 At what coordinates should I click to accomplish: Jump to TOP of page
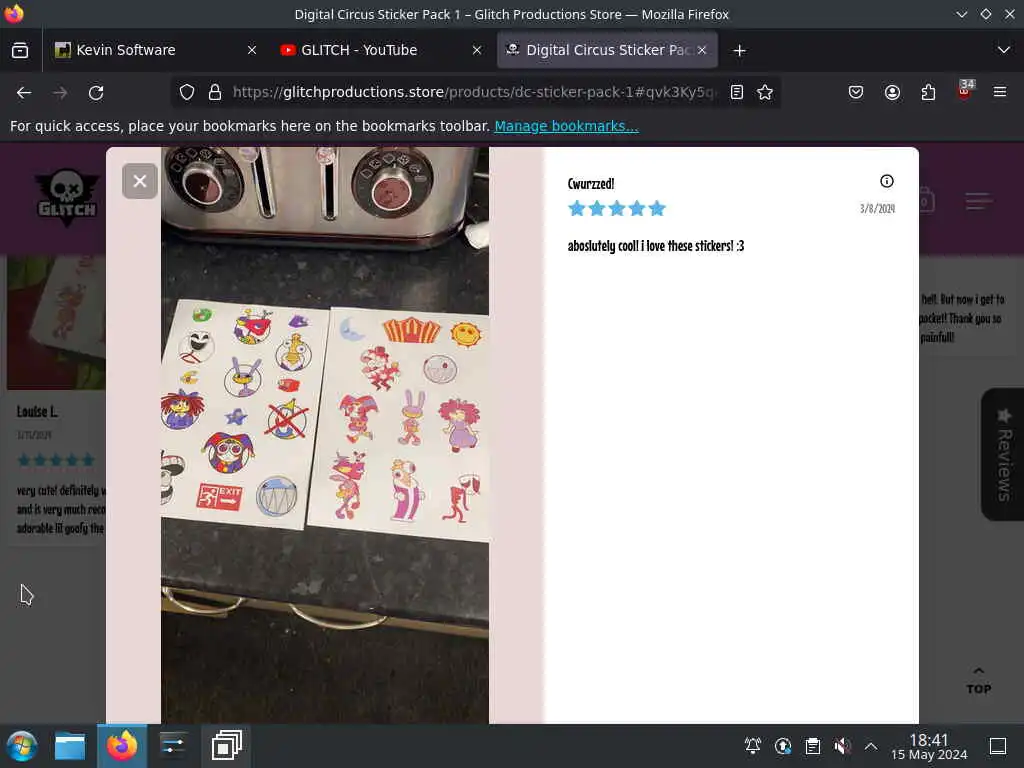tap(978, 681)
